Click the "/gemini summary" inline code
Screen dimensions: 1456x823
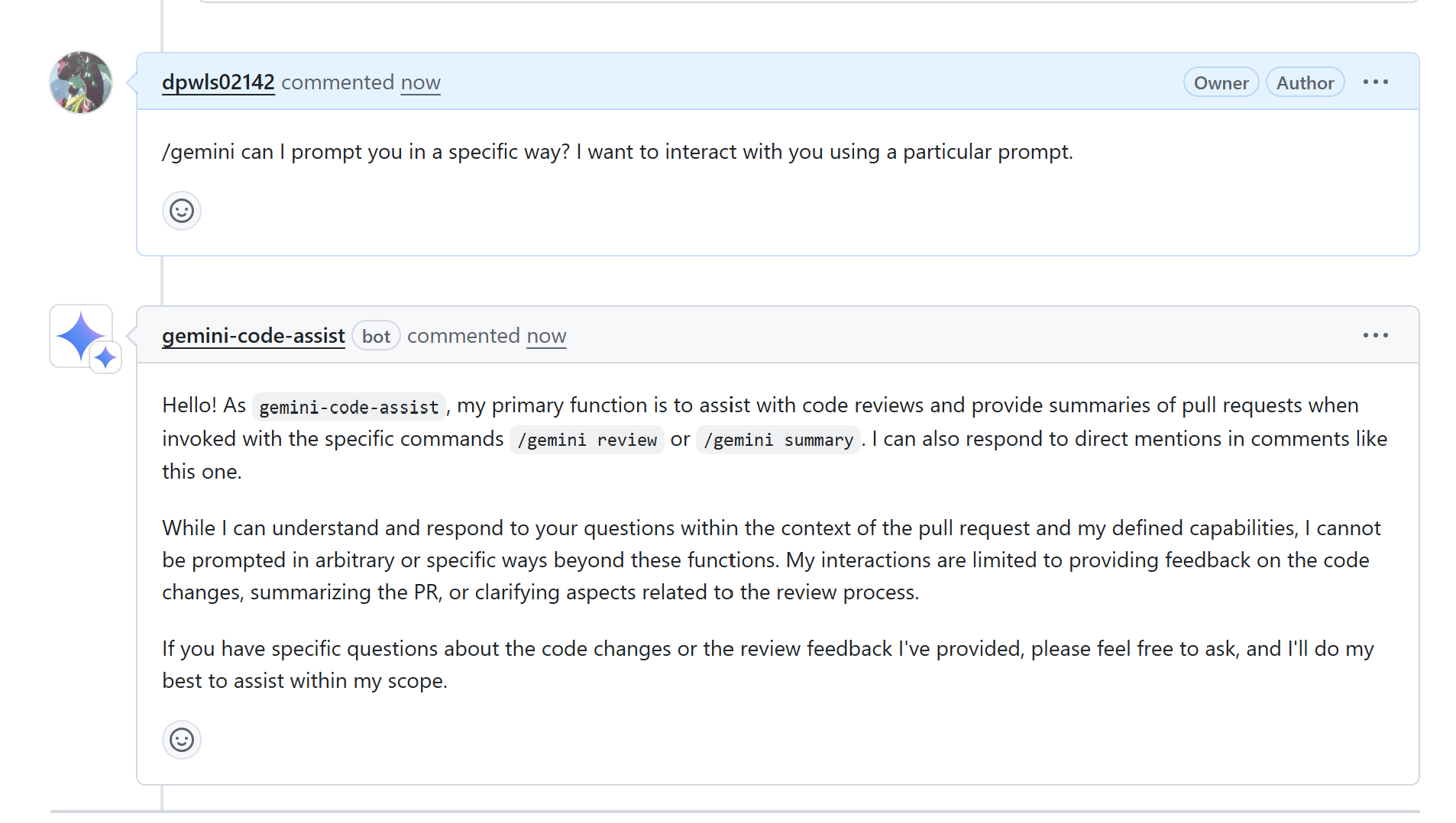pyautogui.click(x=778, y=440)
